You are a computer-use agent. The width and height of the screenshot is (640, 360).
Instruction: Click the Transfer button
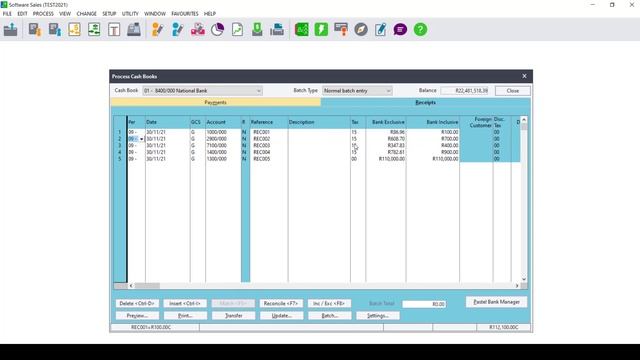pyautogui.click(x=233, y=316)
